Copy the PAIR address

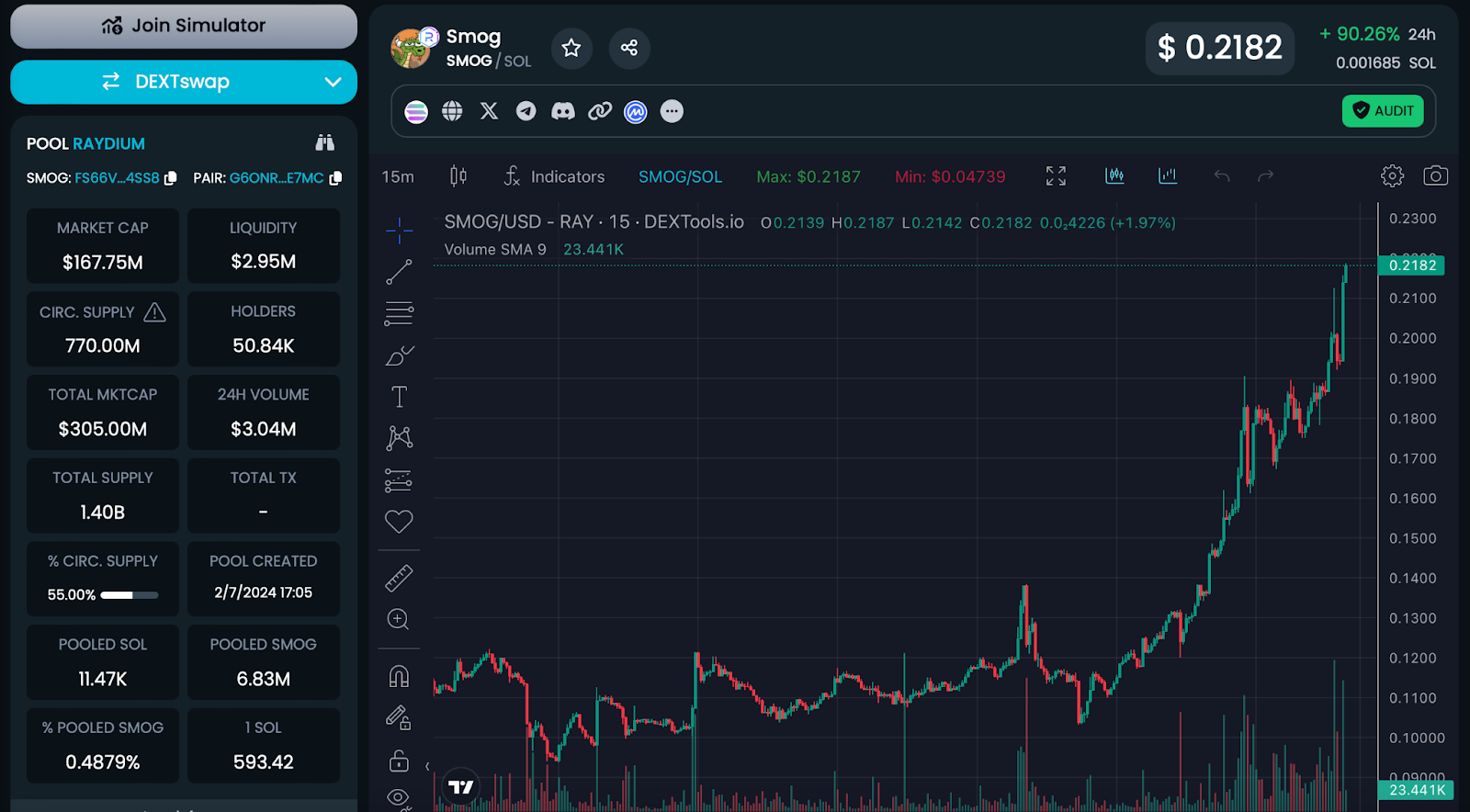coord(335,178)
